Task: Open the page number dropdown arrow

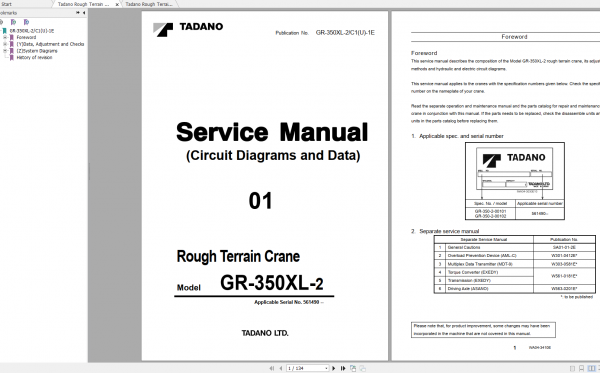Action: [326, 368]
